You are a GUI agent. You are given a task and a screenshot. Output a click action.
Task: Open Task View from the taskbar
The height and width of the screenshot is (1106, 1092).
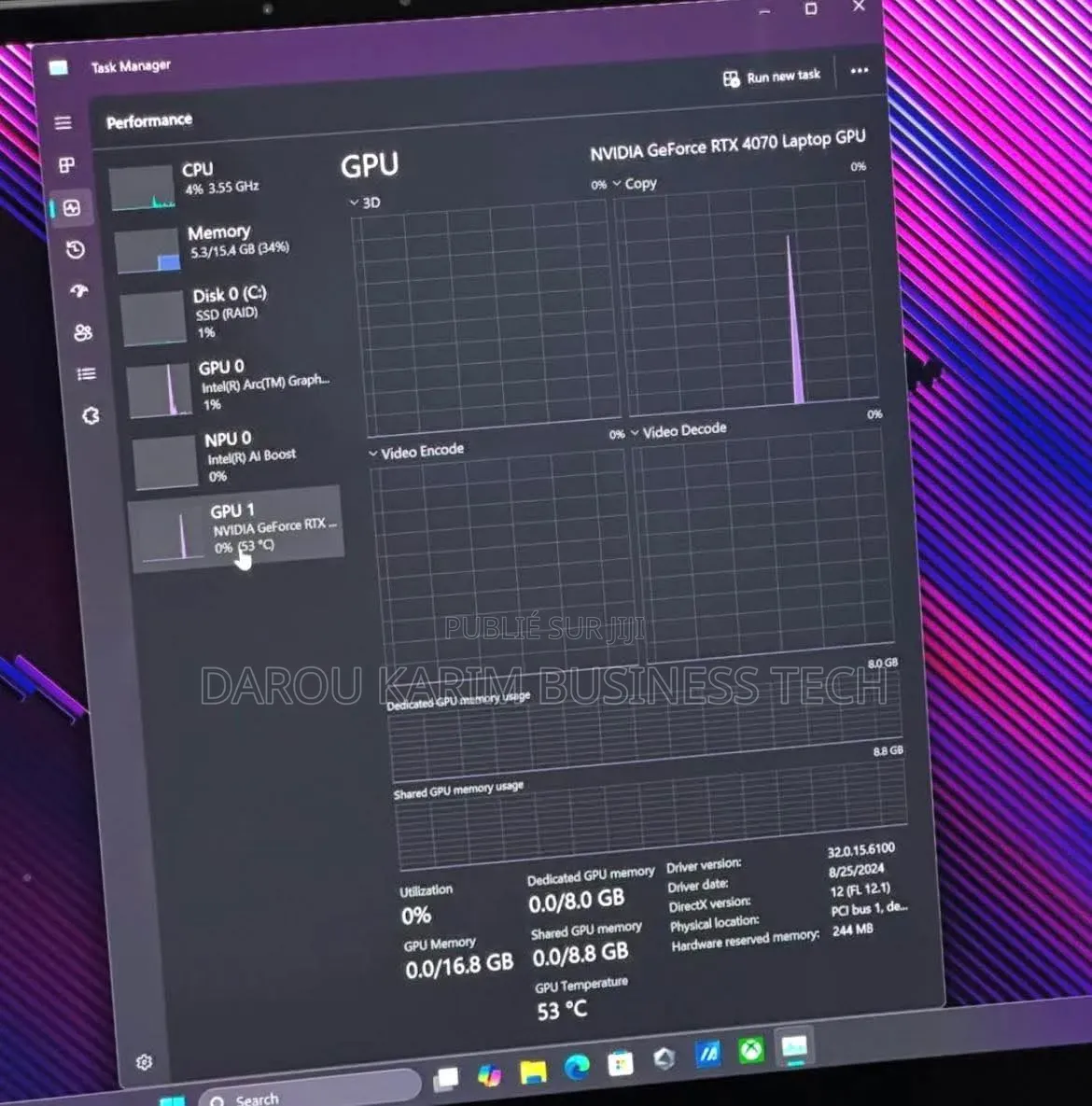pos(446,1078)
